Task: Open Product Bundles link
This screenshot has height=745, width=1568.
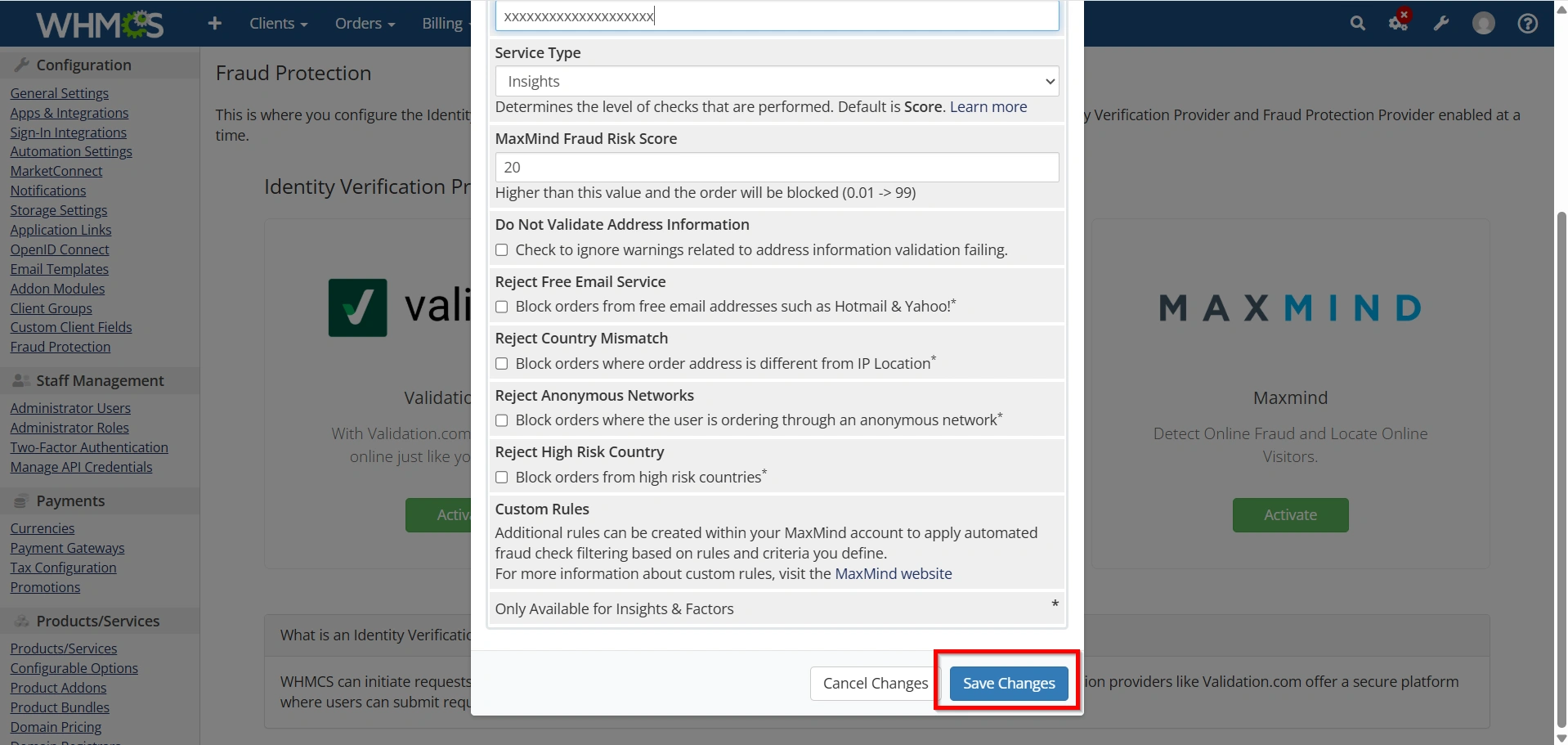Action: pos(60,707)
